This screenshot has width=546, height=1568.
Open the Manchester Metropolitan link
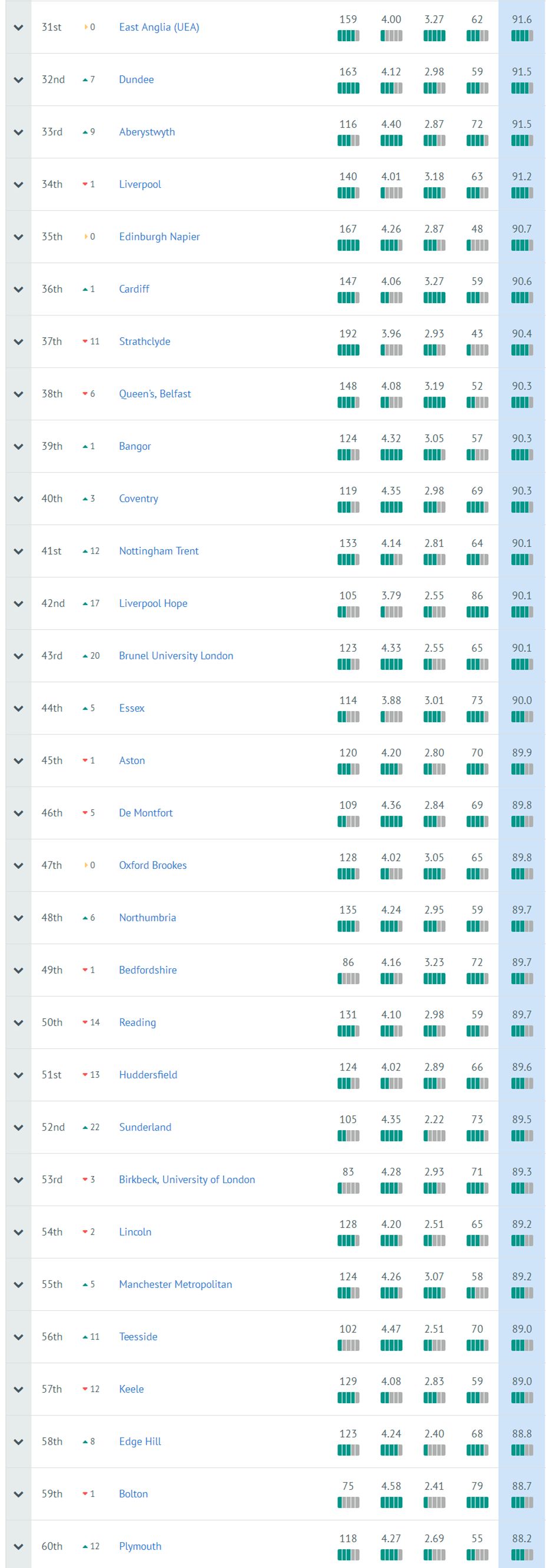176,1284
